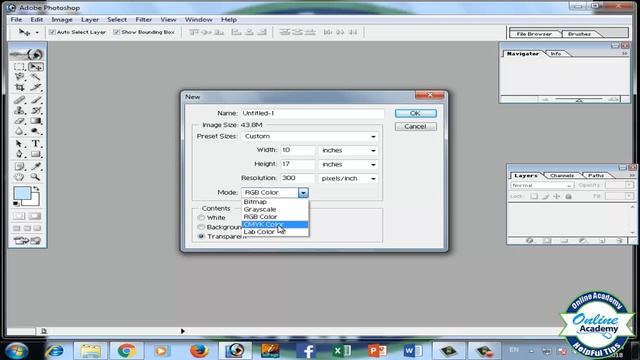Click the foreground color swatch
Viewport: 640px width, 360px height.
click(x=22, y=193)
